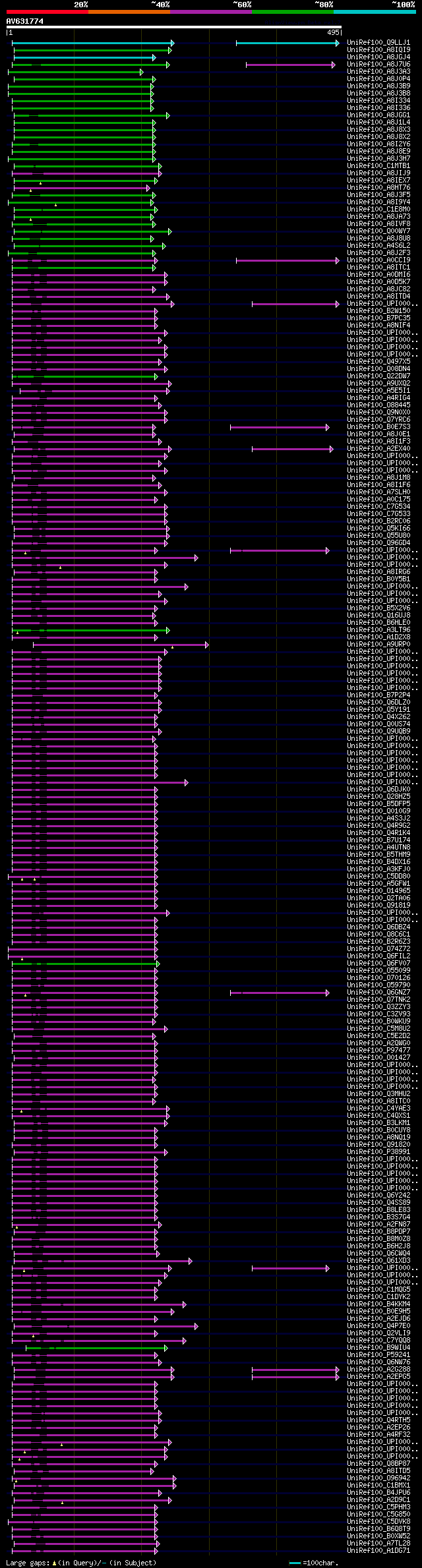Click the red 20% identity legend segment
The width and height of the screenshot is (422, 1568).
[47, 12]
